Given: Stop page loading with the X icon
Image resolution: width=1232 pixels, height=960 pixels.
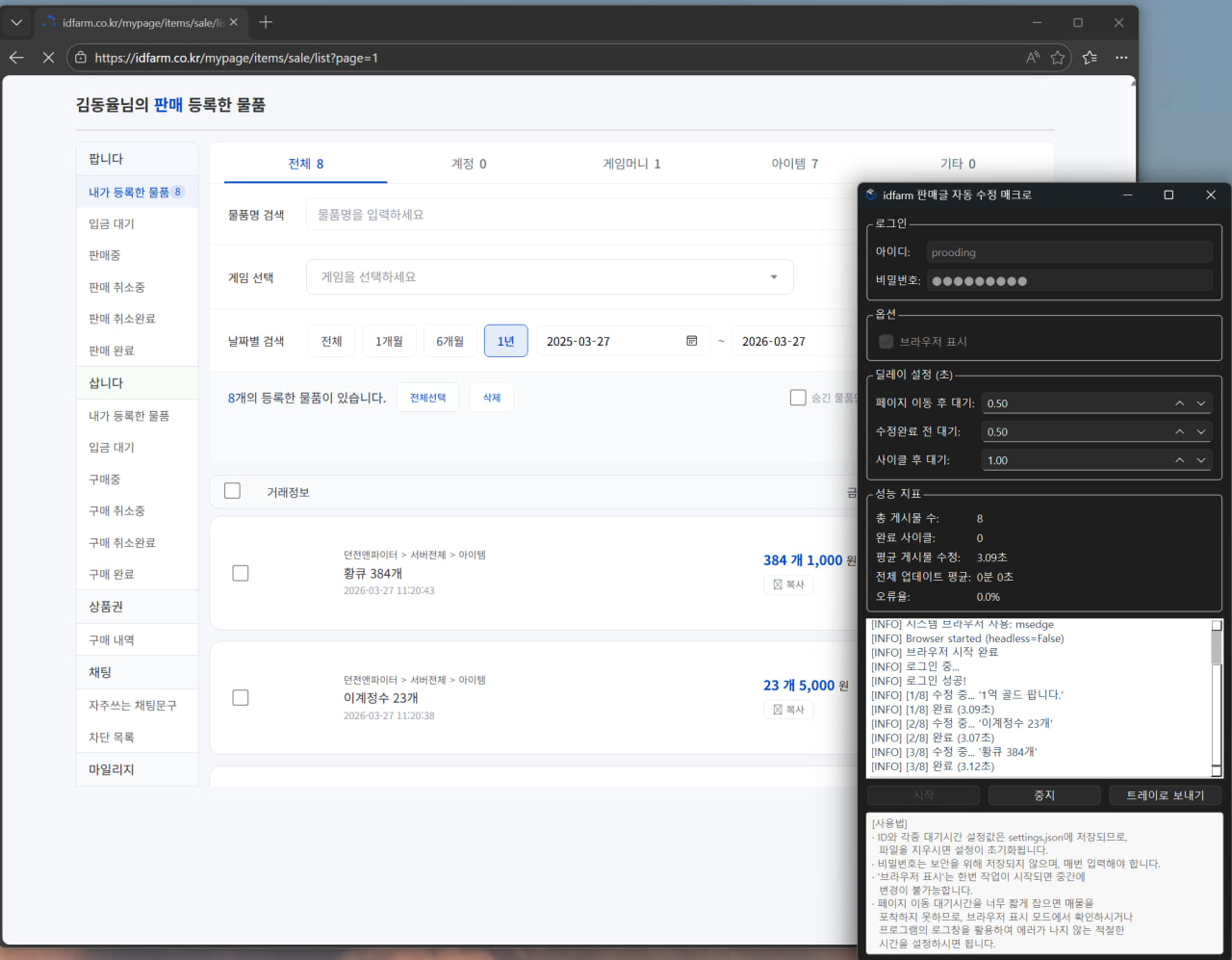Looking at the screenshot, I should [48, 58].
